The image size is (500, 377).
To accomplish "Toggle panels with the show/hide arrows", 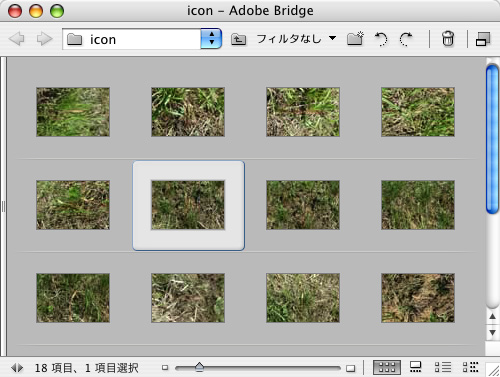I will point(17,368).
